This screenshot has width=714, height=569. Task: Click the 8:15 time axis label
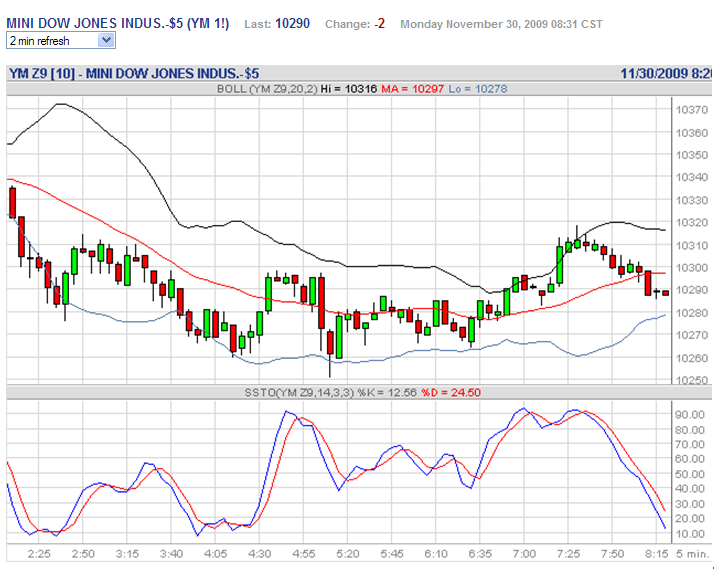click(656, 554)
